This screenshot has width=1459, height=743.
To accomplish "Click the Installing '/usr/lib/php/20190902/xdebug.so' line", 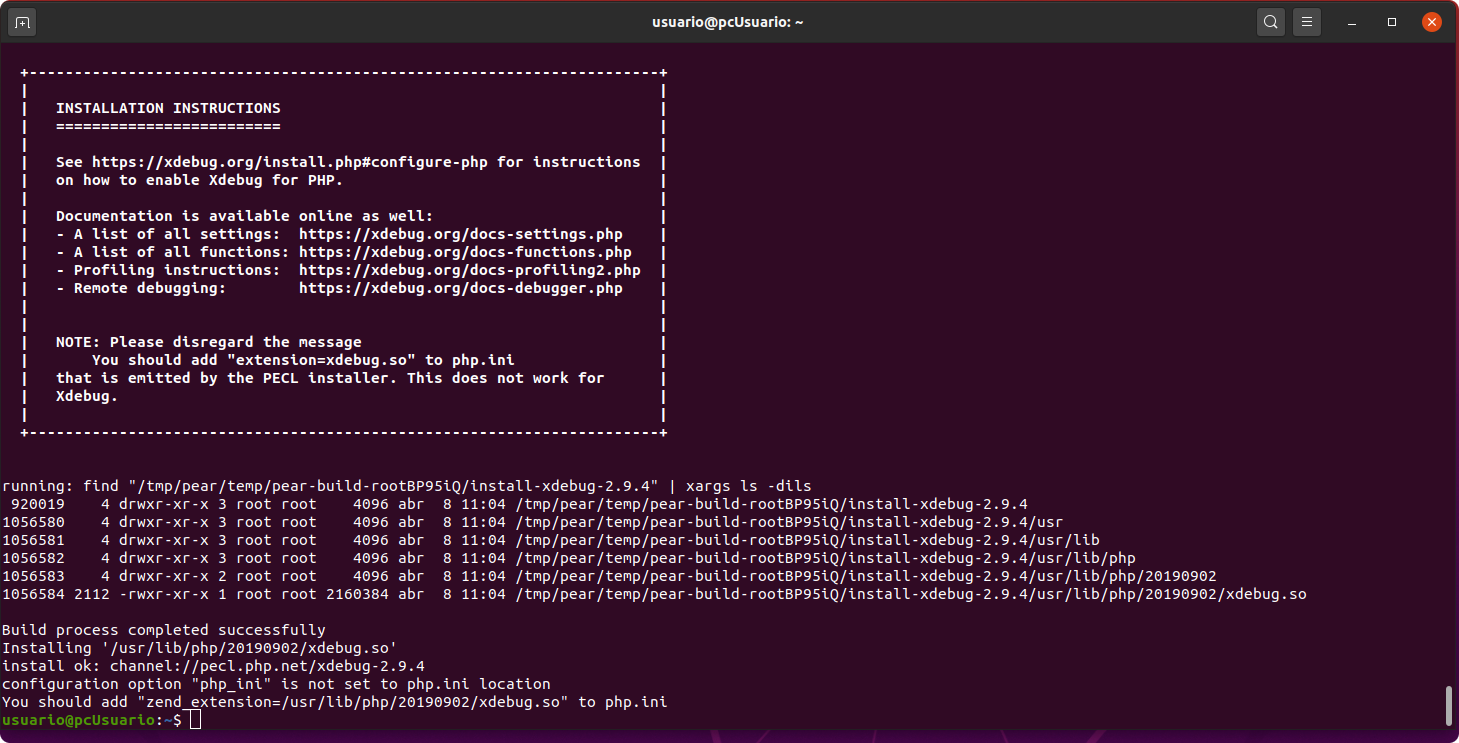I will pos(200,648).
